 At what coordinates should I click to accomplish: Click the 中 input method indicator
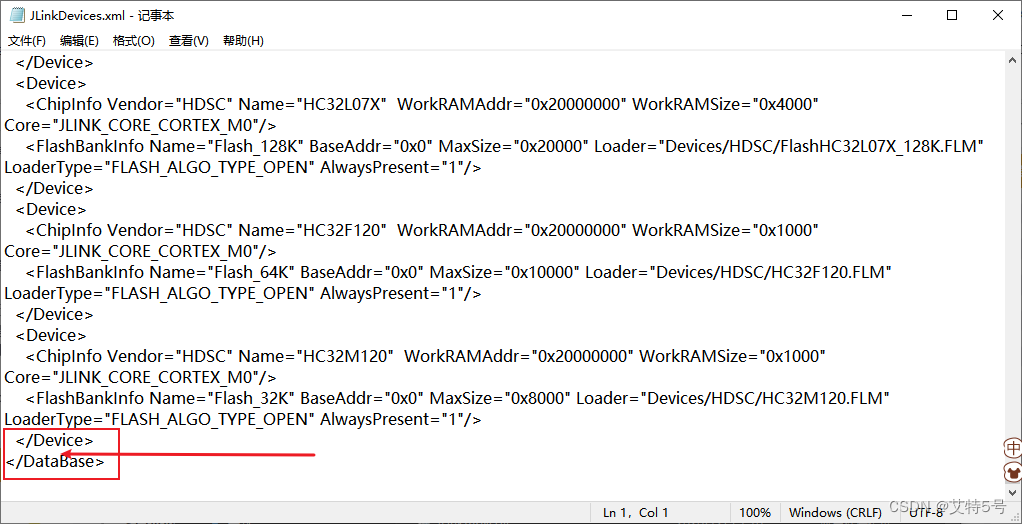(1013, 448)
